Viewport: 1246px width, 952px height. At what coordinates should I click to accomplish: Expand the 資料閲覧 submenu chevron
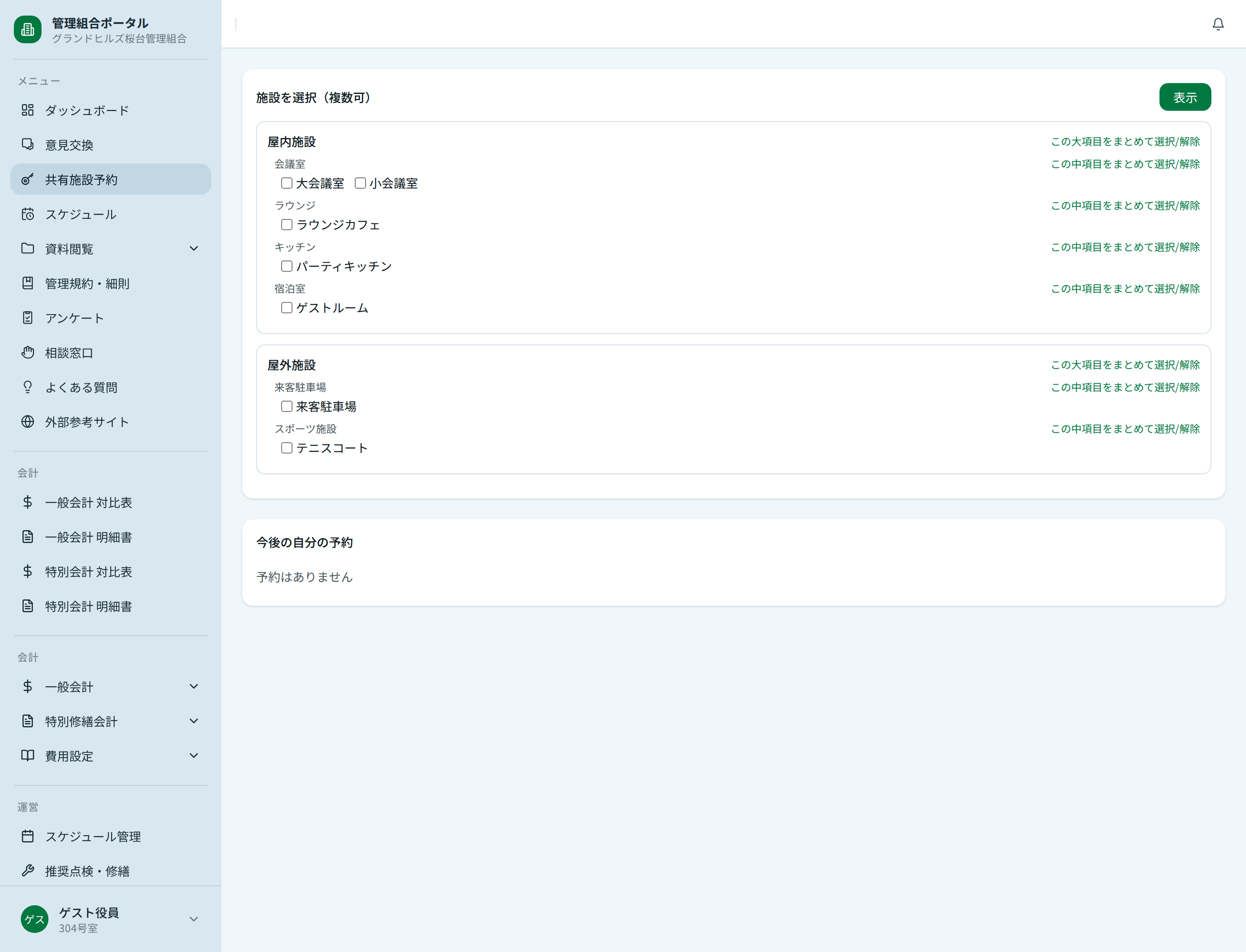pos(194,248)
